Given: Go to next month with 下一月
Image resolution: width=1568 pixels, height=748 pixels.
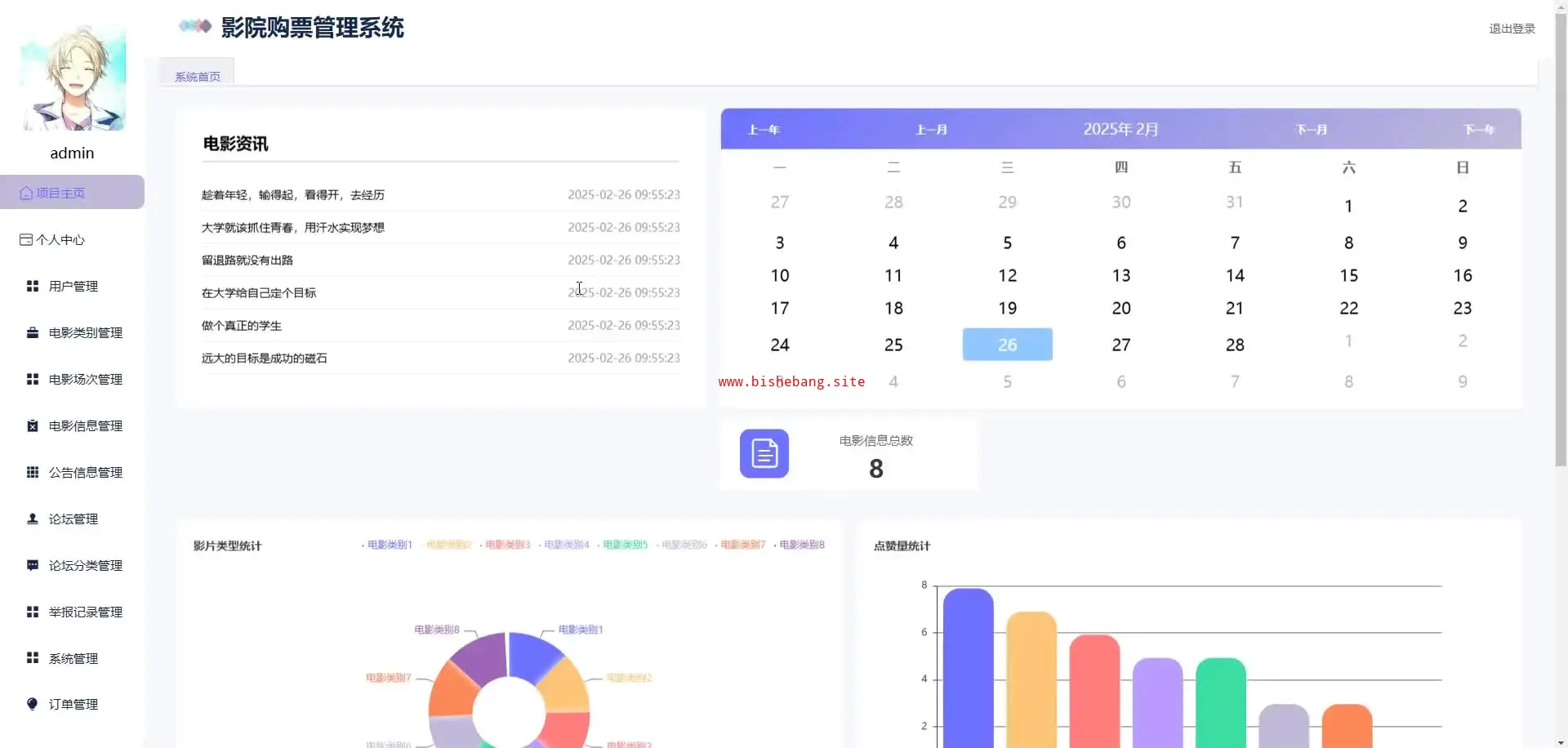Looking at the screenshot, I should point(1312,130).
